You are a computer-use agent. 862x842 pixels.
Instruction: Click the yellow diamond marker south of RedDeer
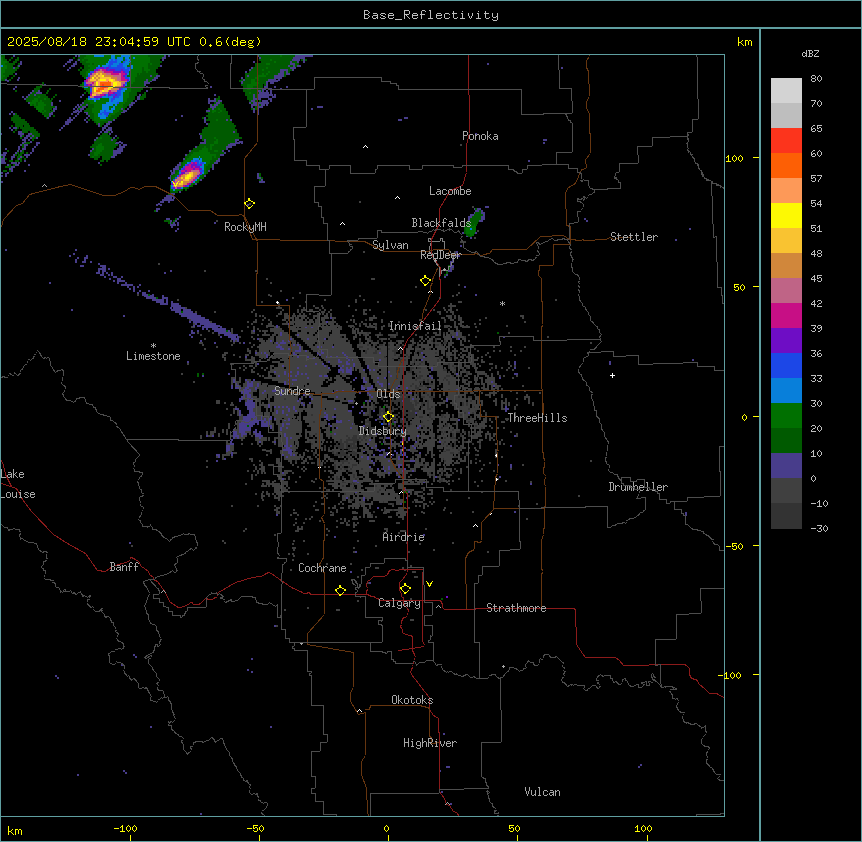coord(426,281)
